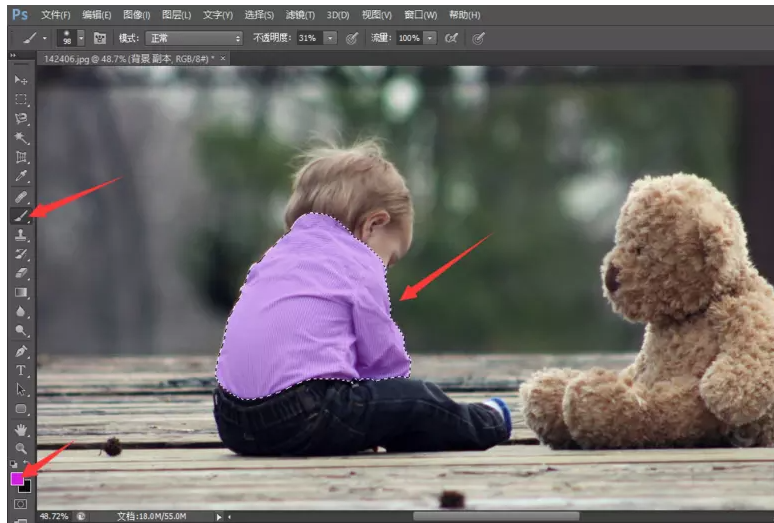The height and width of the screenshot is (523, 774).
Task: Expand the opacity 31% slider arrow
Action: point(329,38)
